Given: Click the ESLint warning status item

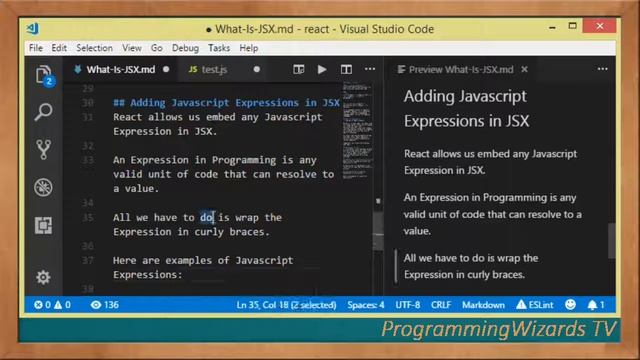Looking at the screenshot, I should 535,305.
